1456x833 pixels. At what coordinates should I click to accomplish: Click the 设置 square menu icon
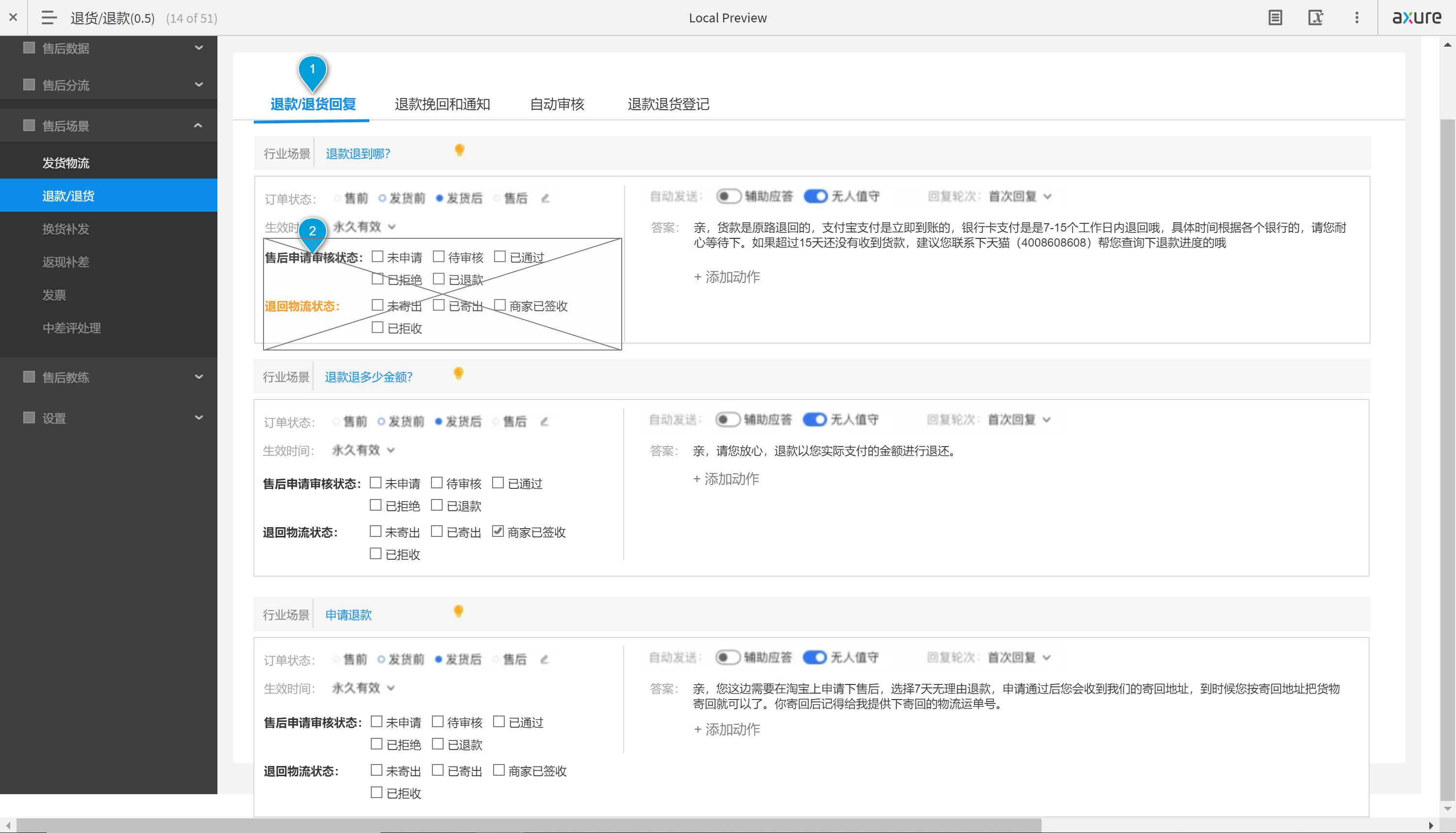click(29, 417)
